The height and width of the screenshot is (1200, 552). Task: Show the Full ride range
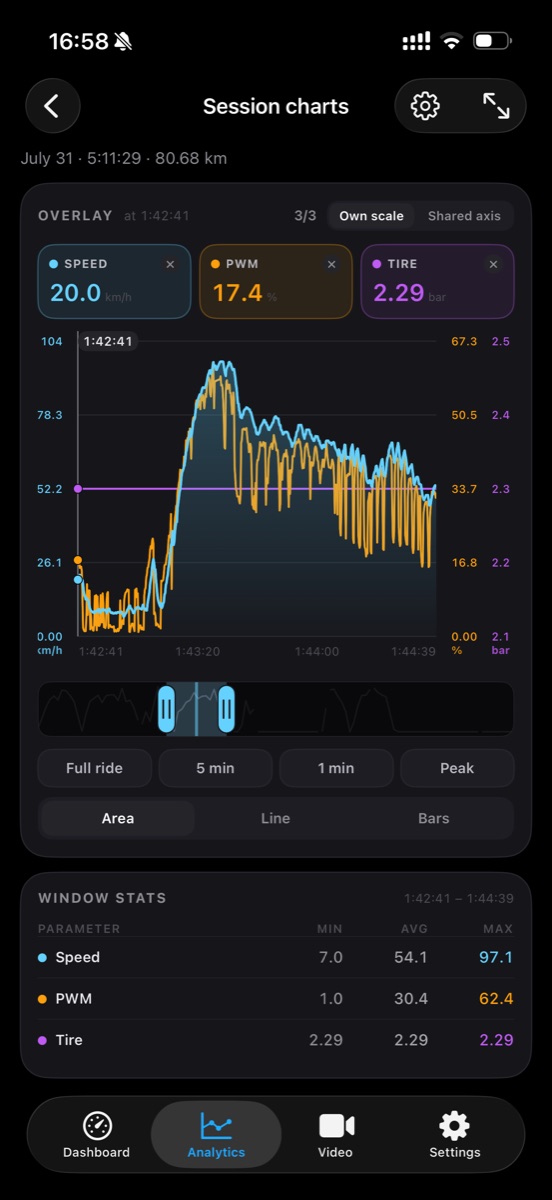[94, 768]
